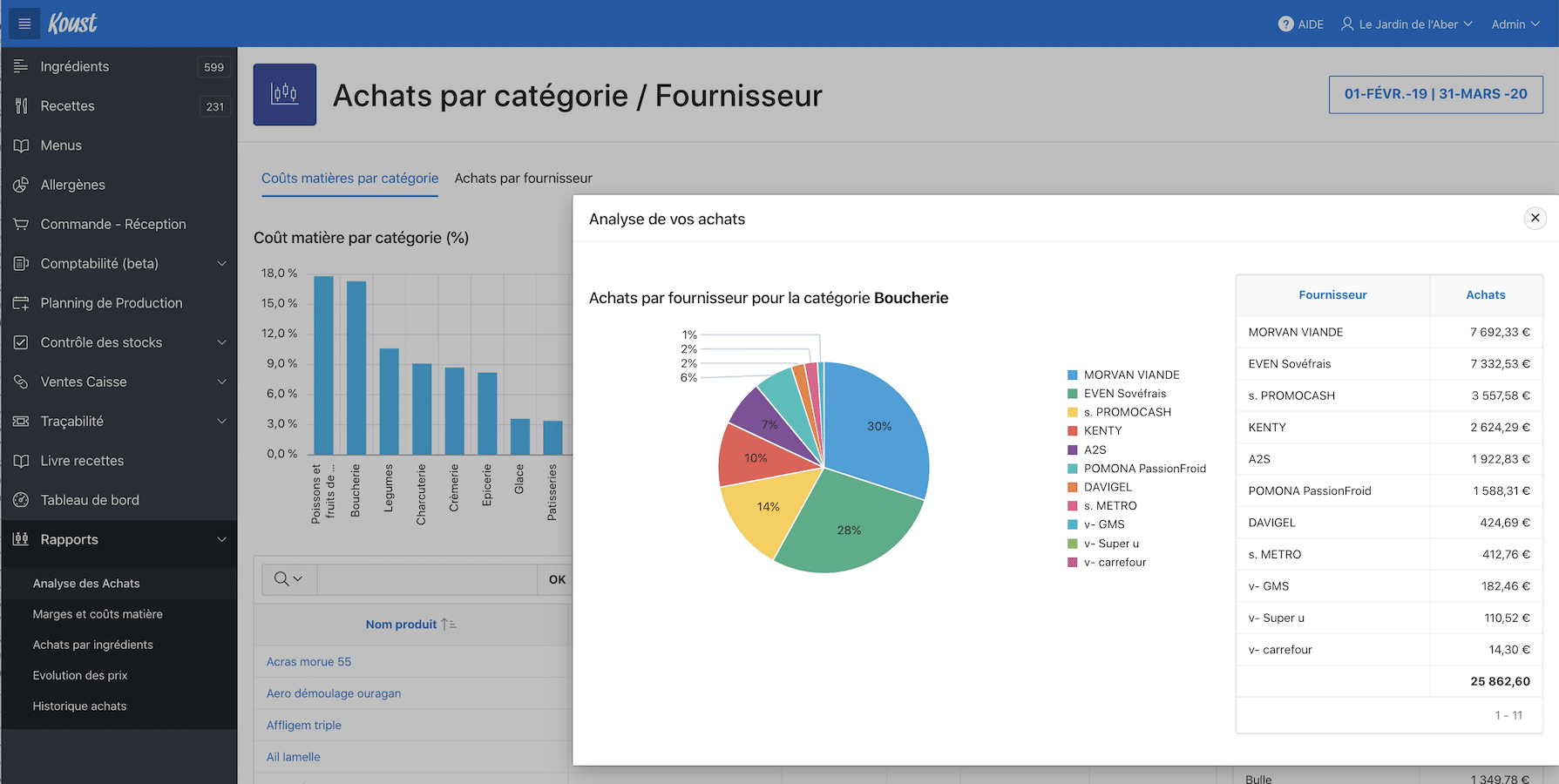The width and height of the screenshot is (1559, 784).
Task: Switch to the Achats par fournisseur tab
Action: click(x=523, y=178)
